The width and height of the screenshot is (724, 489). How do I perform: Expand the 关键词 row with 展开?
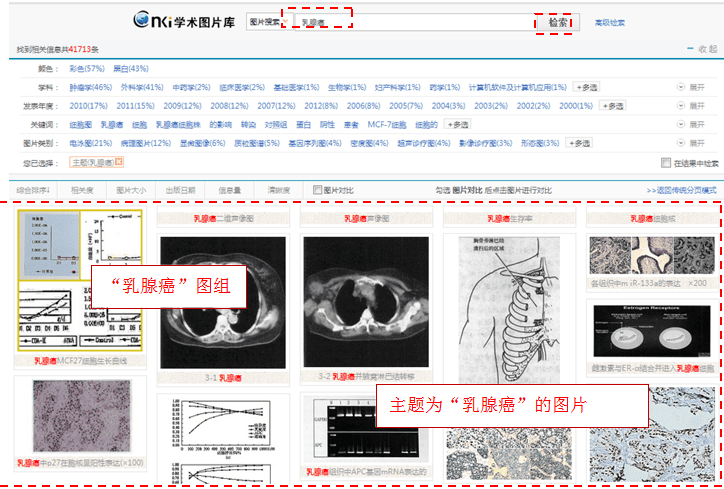pyautogui.click(x=691, y=124)
